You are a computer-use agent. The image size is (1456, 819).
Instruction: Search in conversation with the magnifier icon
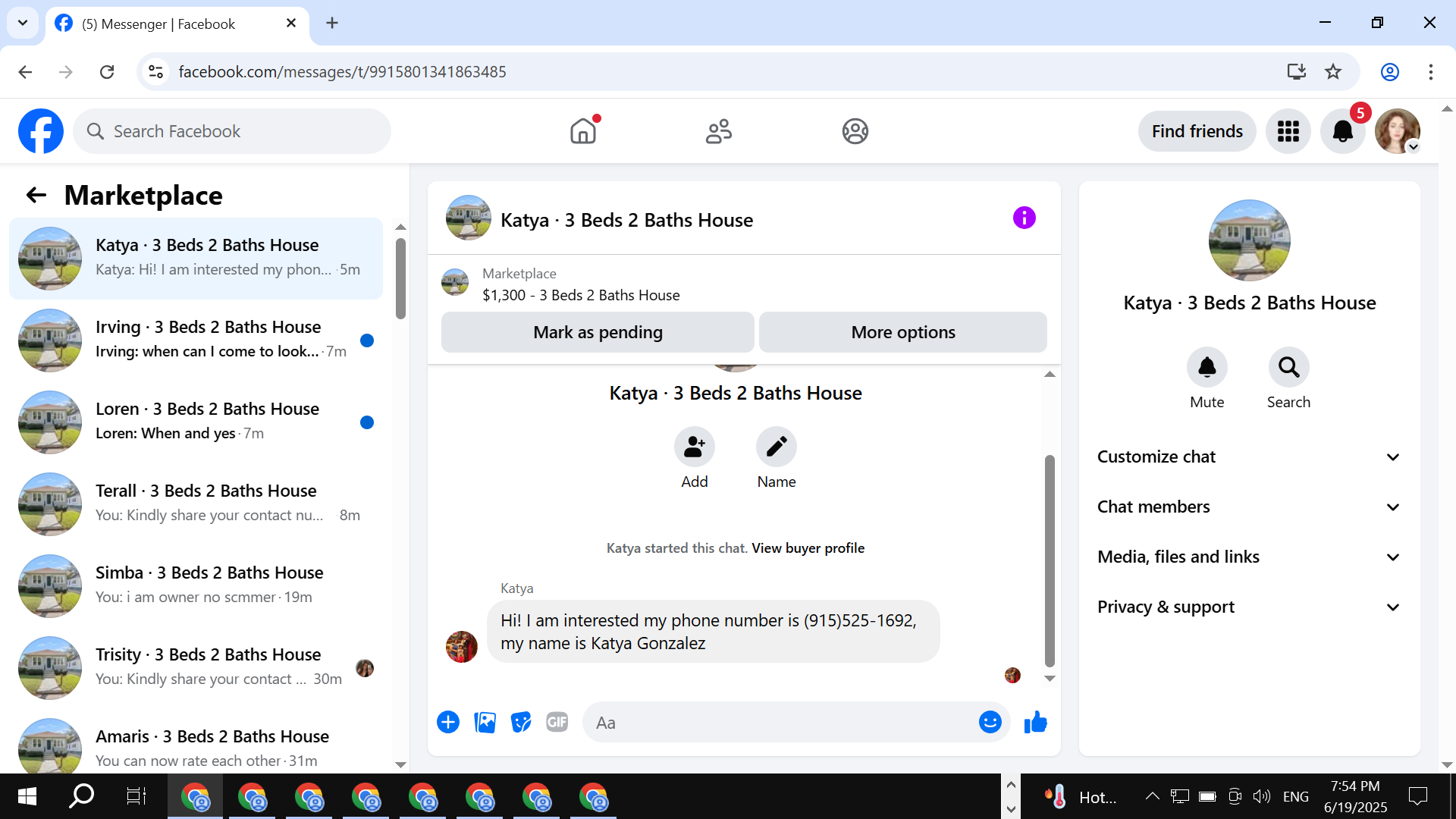pos(1288,368)
